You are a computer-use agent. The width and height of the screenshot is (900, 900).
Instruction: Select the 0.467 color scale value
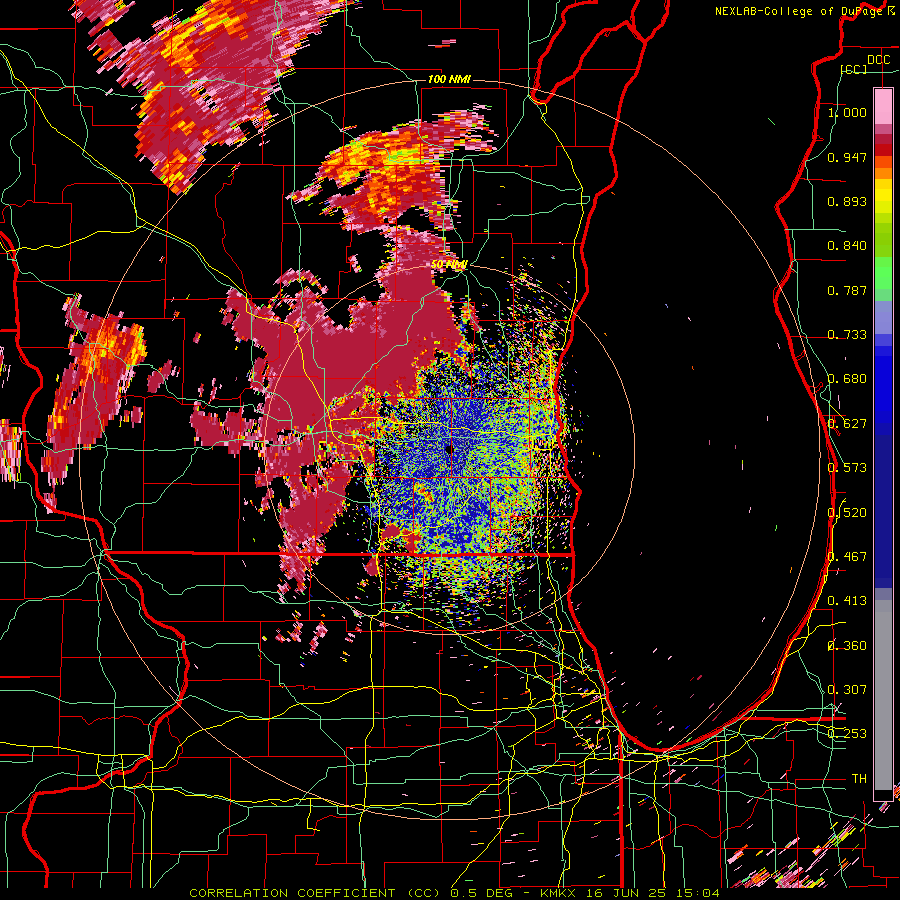coord(847,557)
